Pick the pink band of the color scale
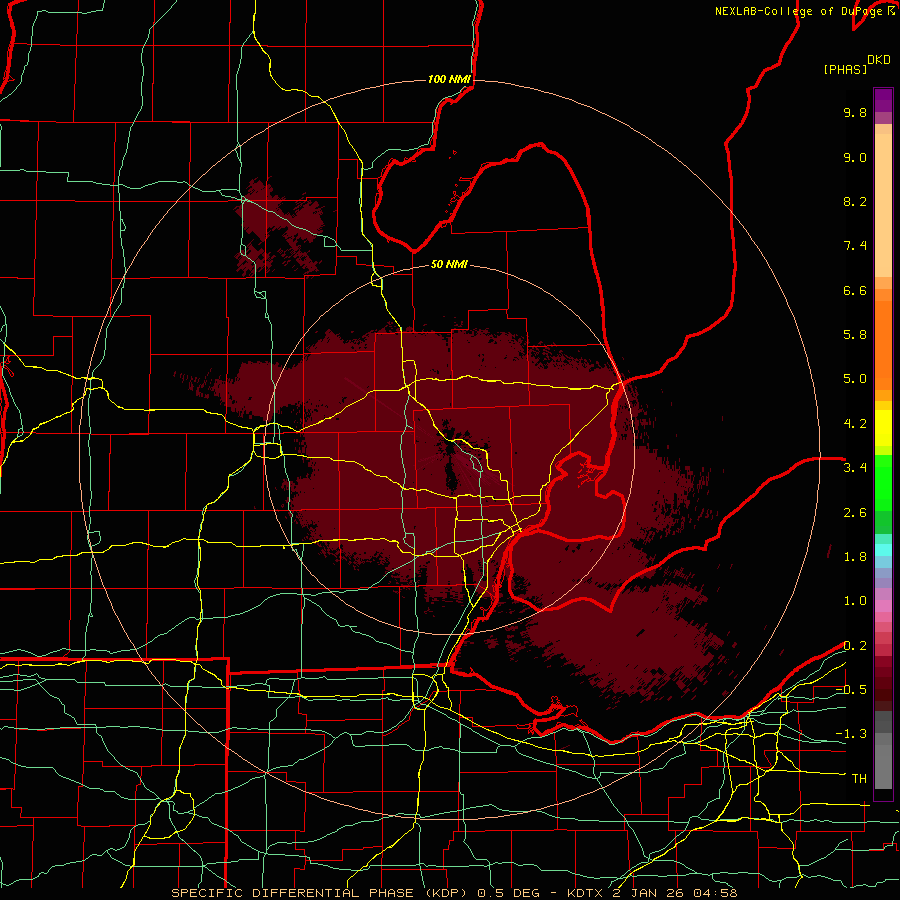This screenshot has width=900, height=900. click(883, 606)
